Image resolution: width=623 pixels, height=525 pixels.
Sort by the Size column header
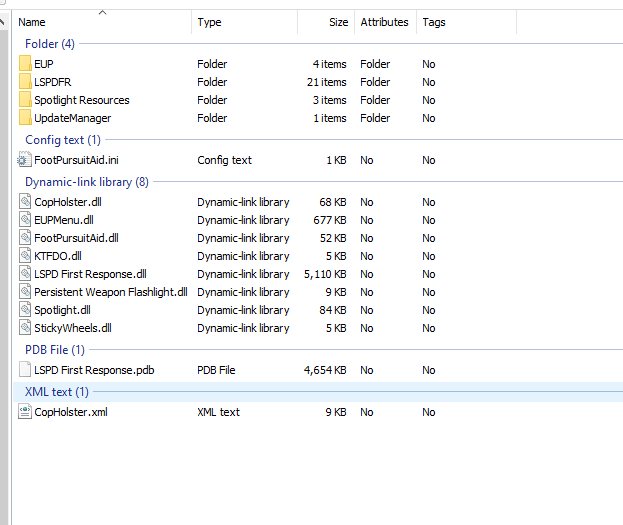point(338,22)
